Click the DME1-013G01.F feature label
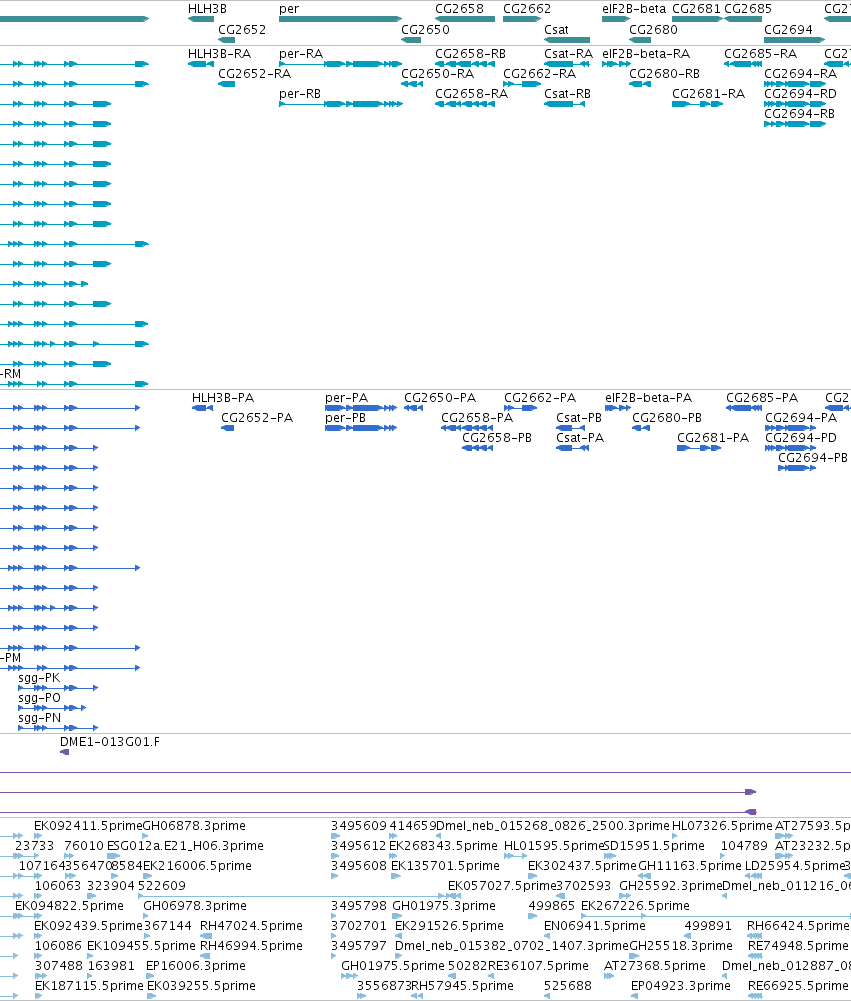The height and width of the screenshot is (1001, 851). tap(110, 742)
